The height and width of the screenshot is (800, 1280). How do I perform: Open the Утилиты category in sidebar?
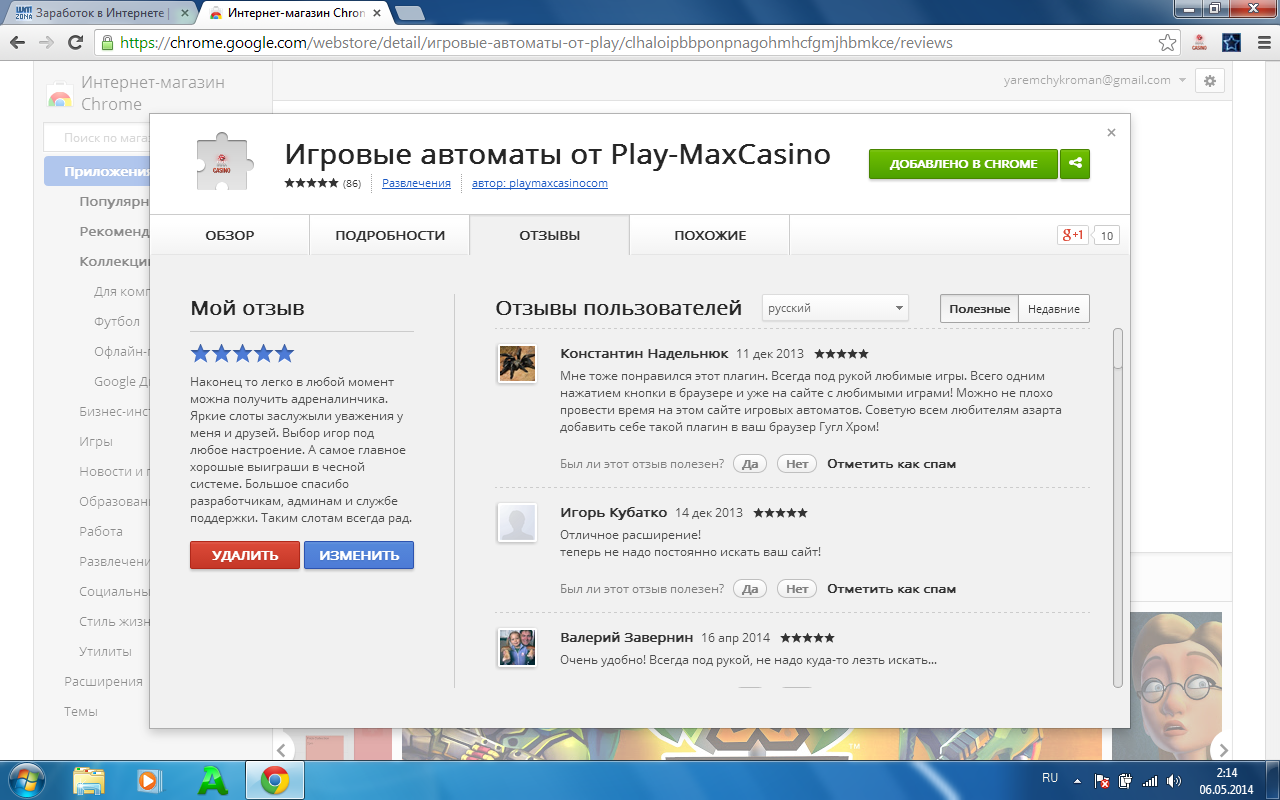tap(105, 652)
